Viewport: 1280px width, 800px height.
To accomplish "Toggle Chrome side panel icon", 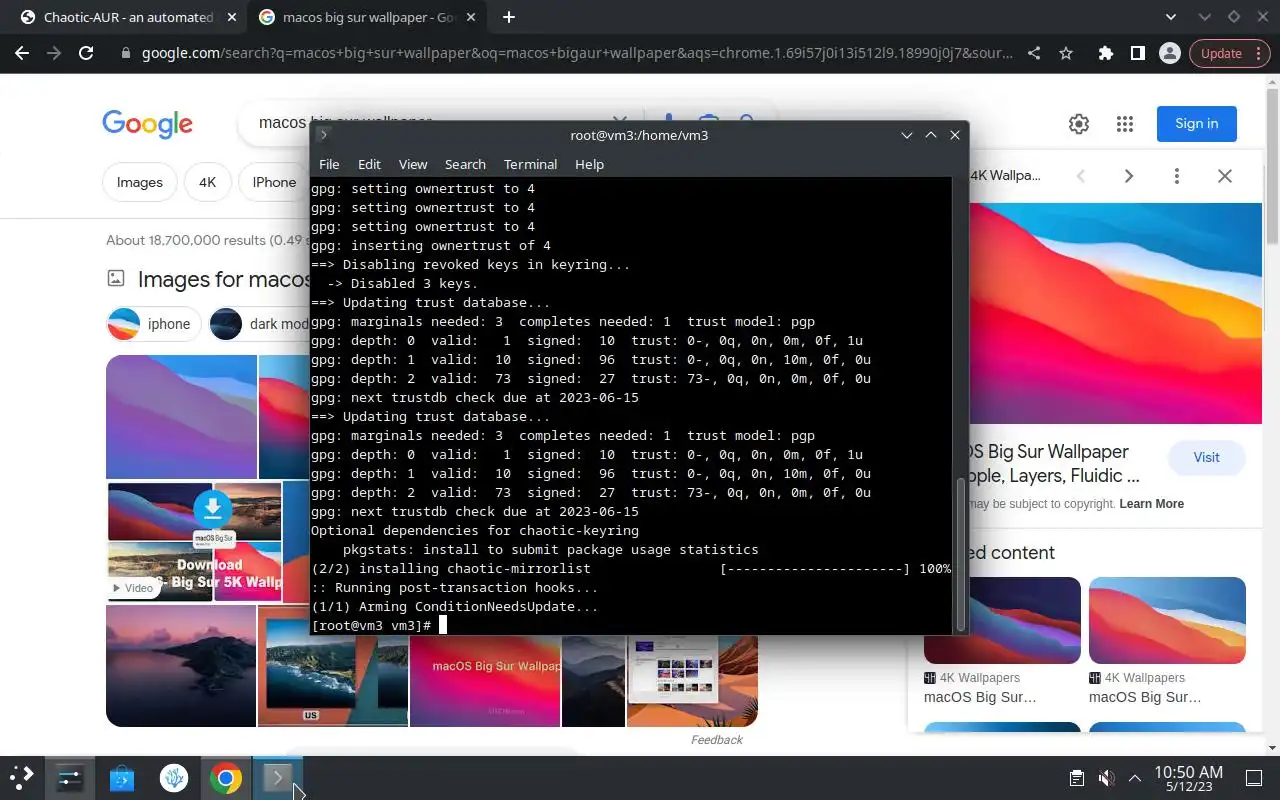I will pos(1137,53).
